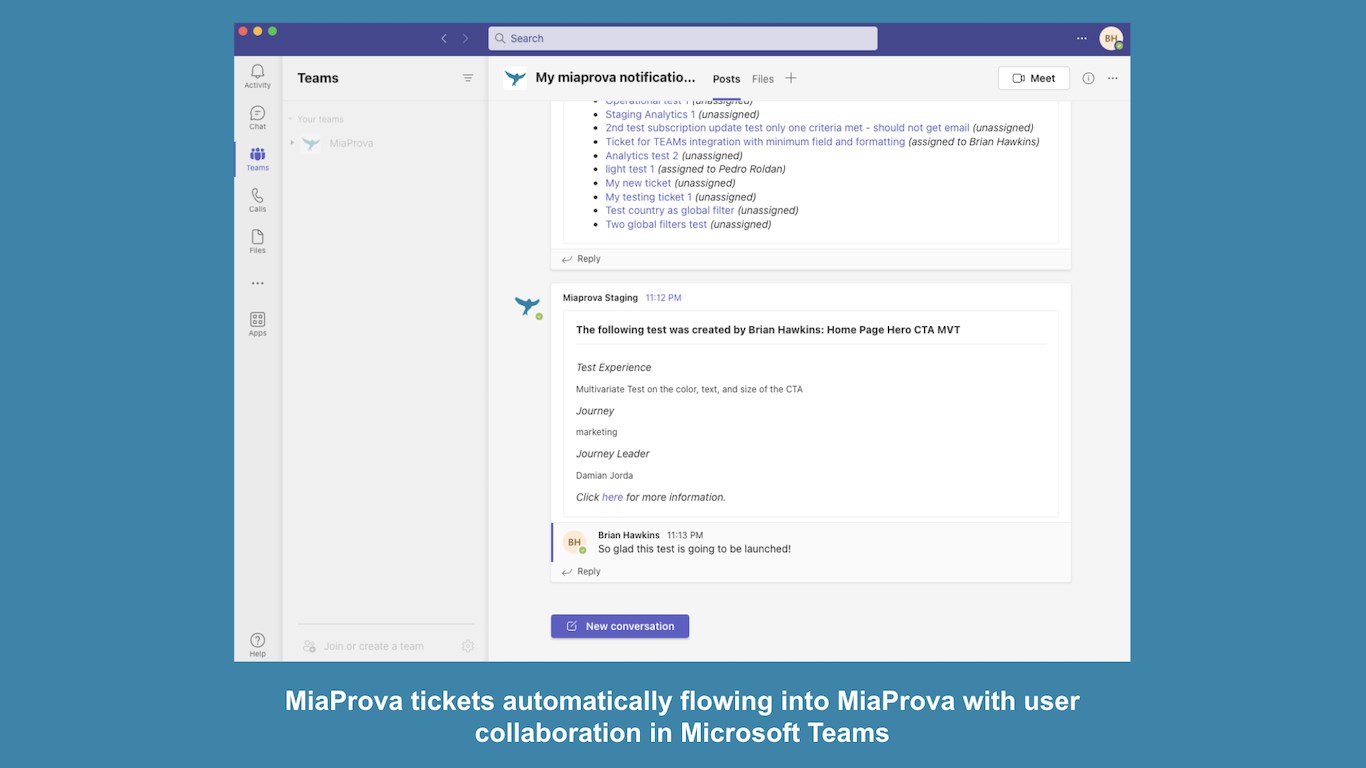Viewport: 1366px width, 768px height.
Task: Reply to the ticket list message
Action: 581,259
